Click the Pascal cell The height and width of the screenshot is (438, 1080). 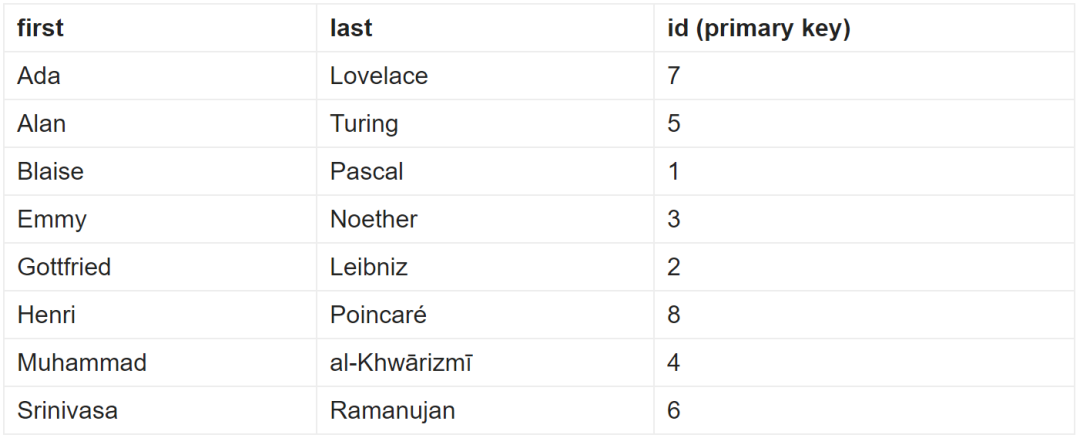click(x=367, y=172)
